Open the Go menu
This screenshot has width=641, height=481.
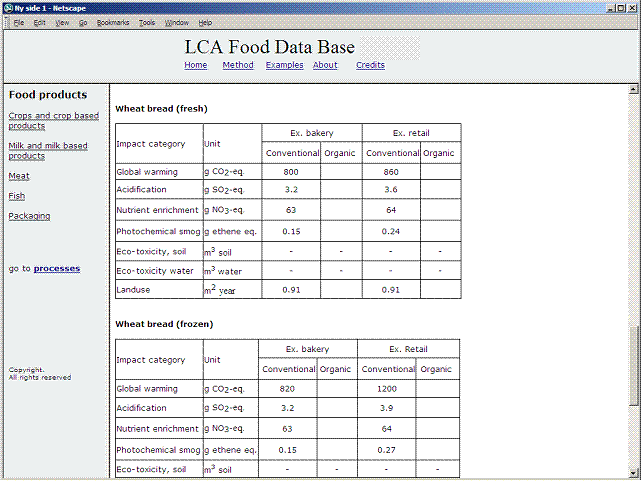click(x=83, y=23)
